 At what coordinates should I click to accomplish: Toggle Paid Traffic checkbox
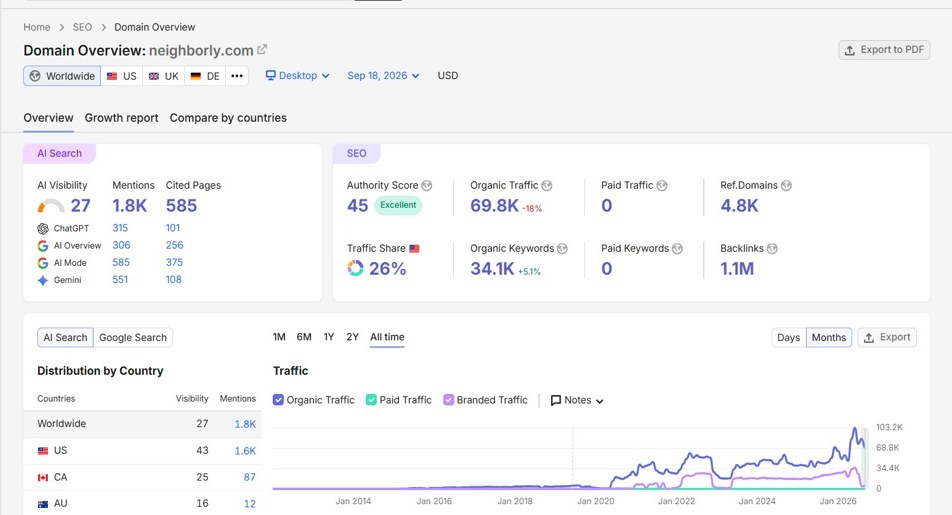(371, 400)
